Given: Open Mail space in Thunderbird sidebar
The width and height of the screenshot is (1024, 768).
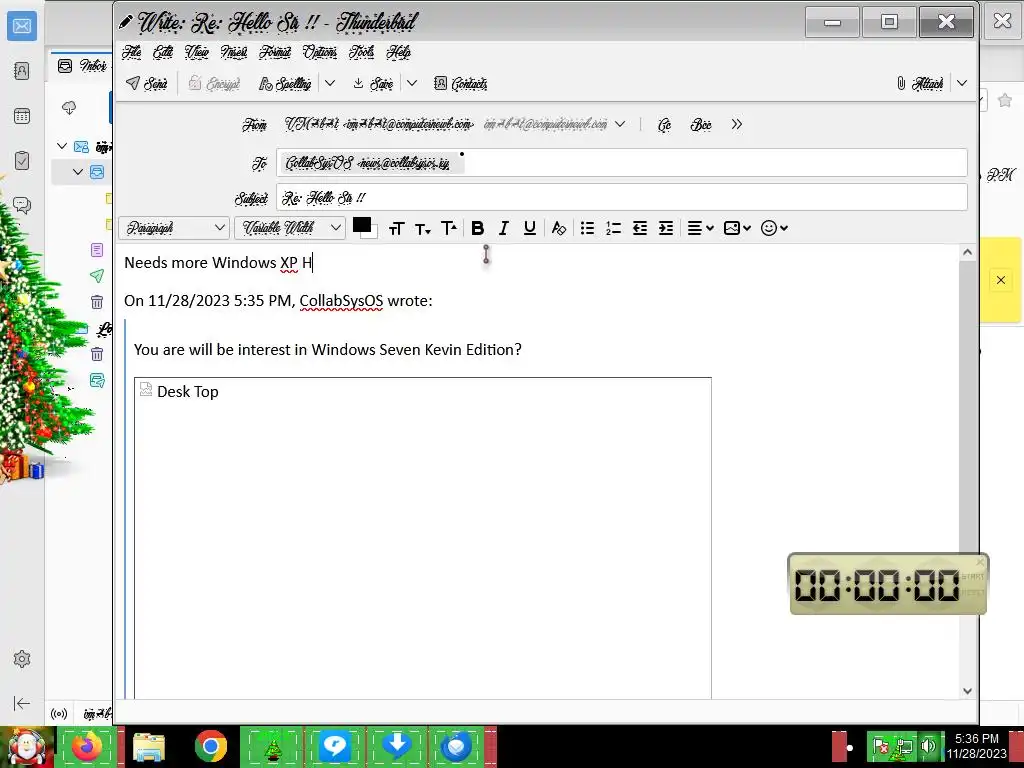Looking at the screenshot, I should pyautogui.click(x=22, y=26).
